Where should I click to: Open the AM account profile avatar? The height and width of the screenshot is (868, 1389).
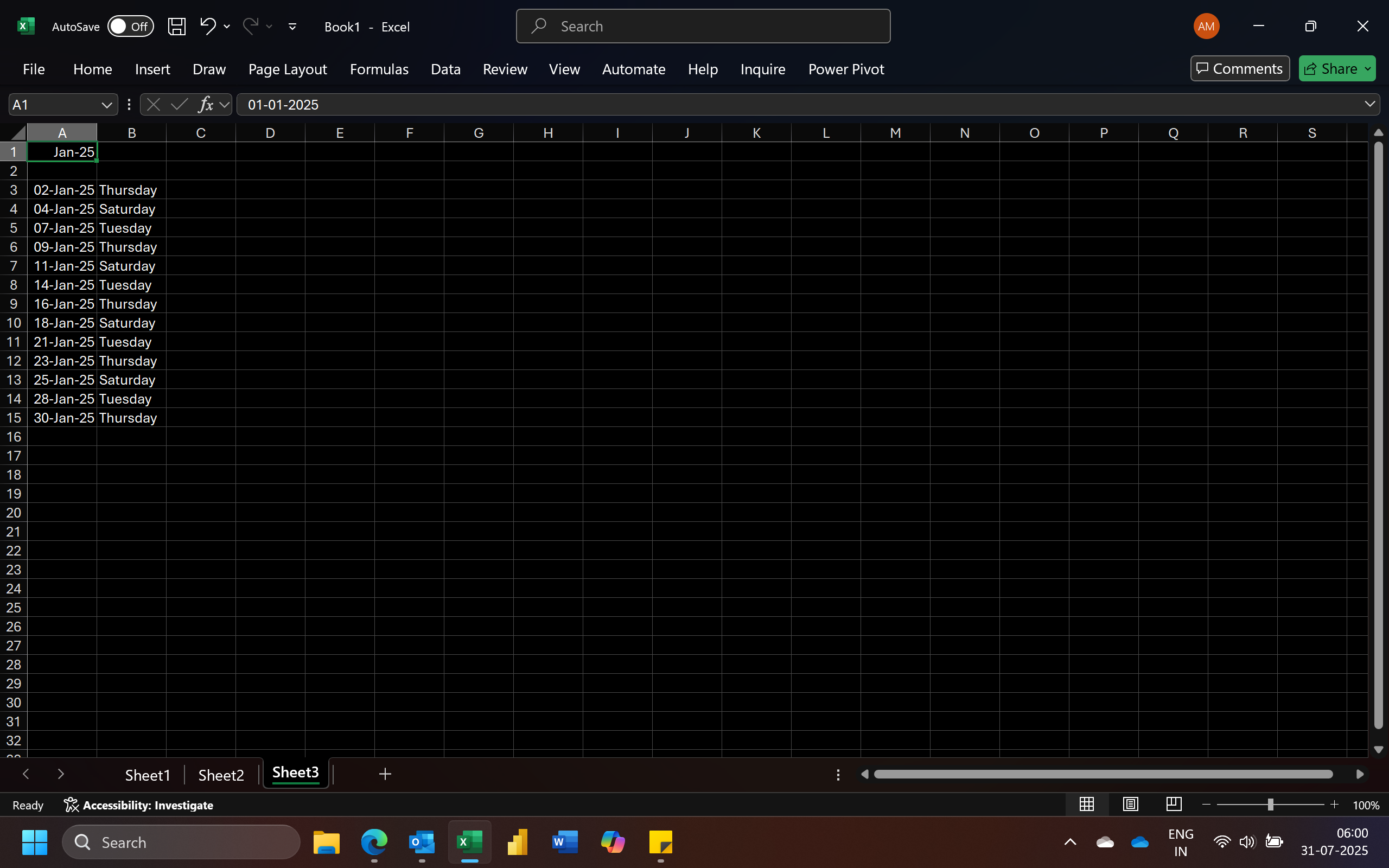click(x=1206, y=27)
